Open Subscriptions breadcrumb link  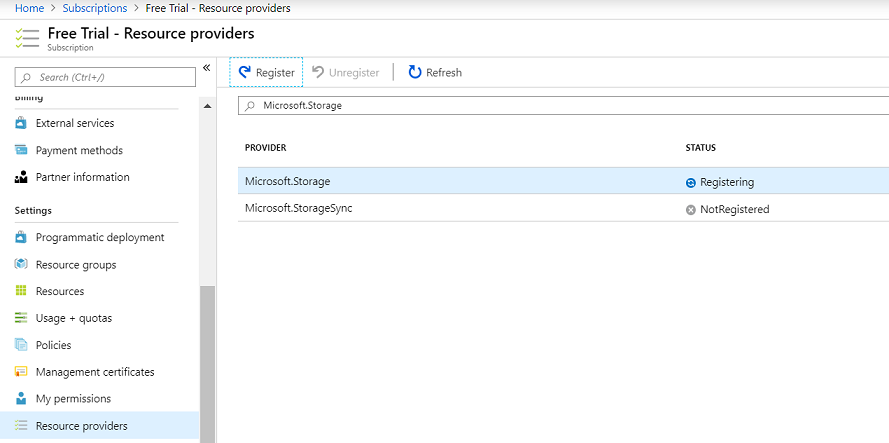pyautogui.click(x=94, y=8)
